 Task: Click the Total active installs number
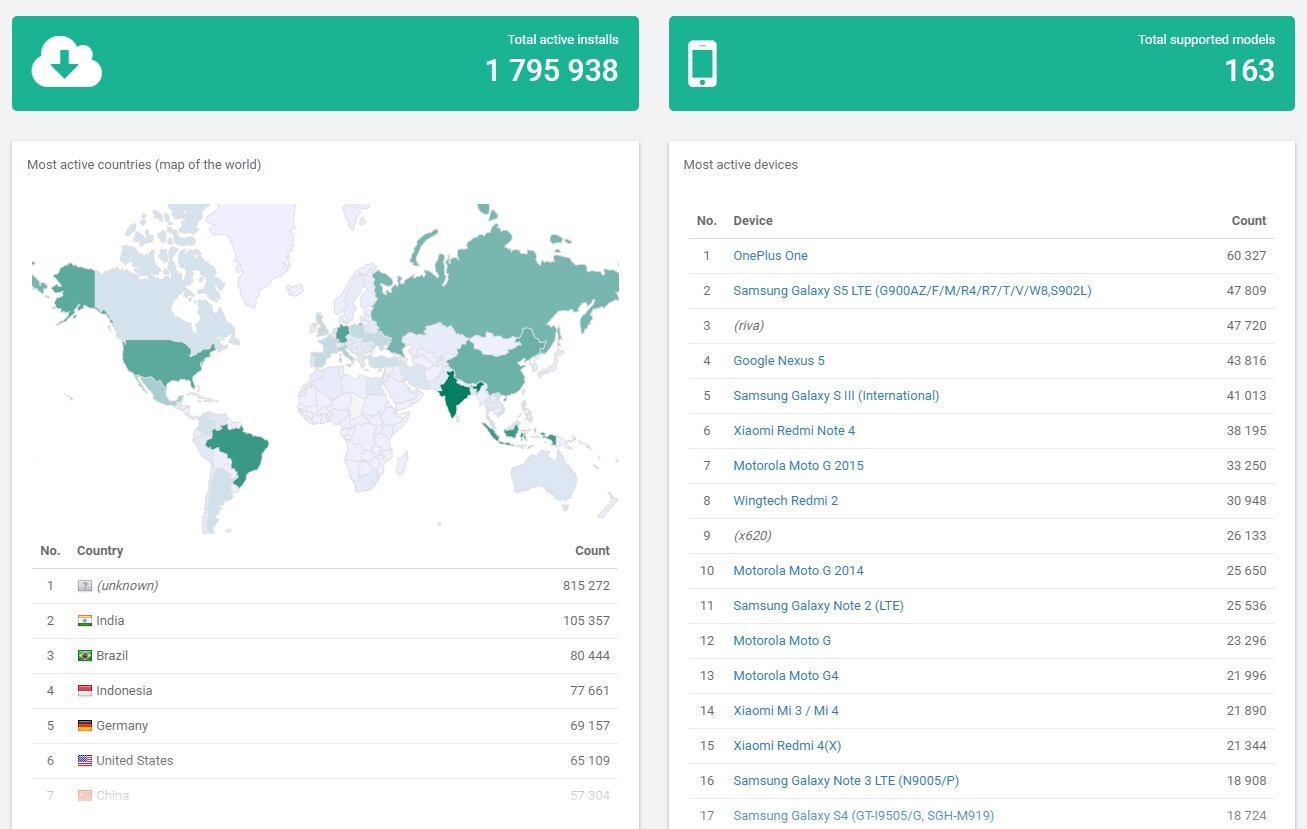(551, 70)
